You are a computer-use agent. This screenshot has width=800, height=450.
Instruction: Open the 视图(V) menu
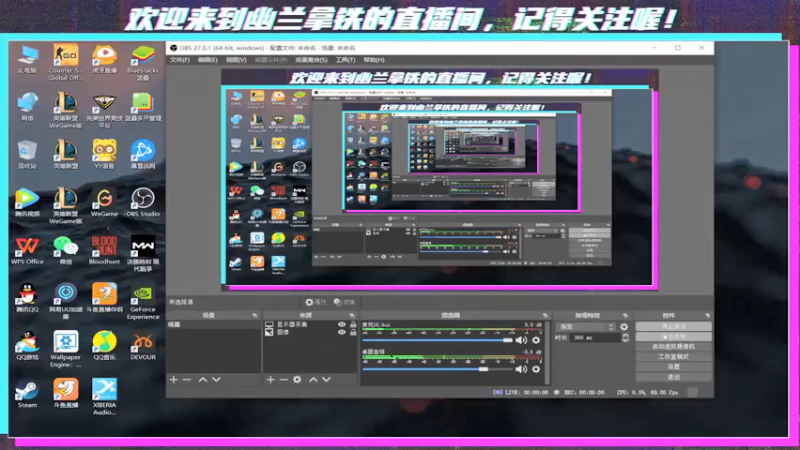pos(236,60)
